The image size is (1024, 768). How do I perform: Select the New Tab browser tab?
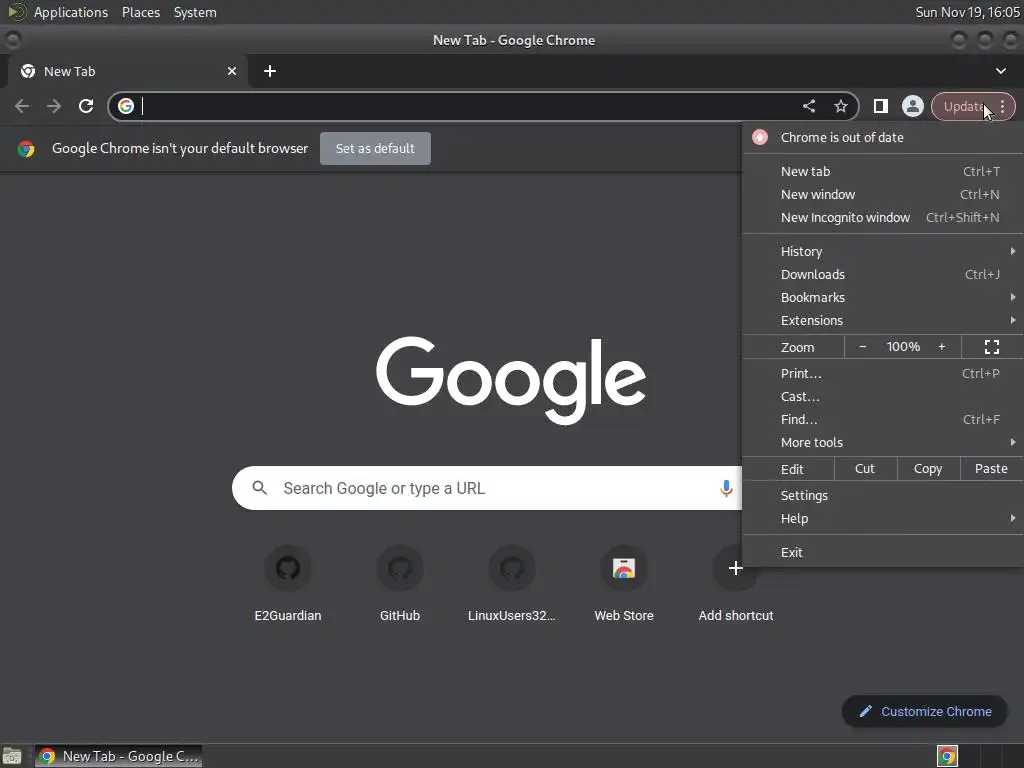(x=127, y=71)
